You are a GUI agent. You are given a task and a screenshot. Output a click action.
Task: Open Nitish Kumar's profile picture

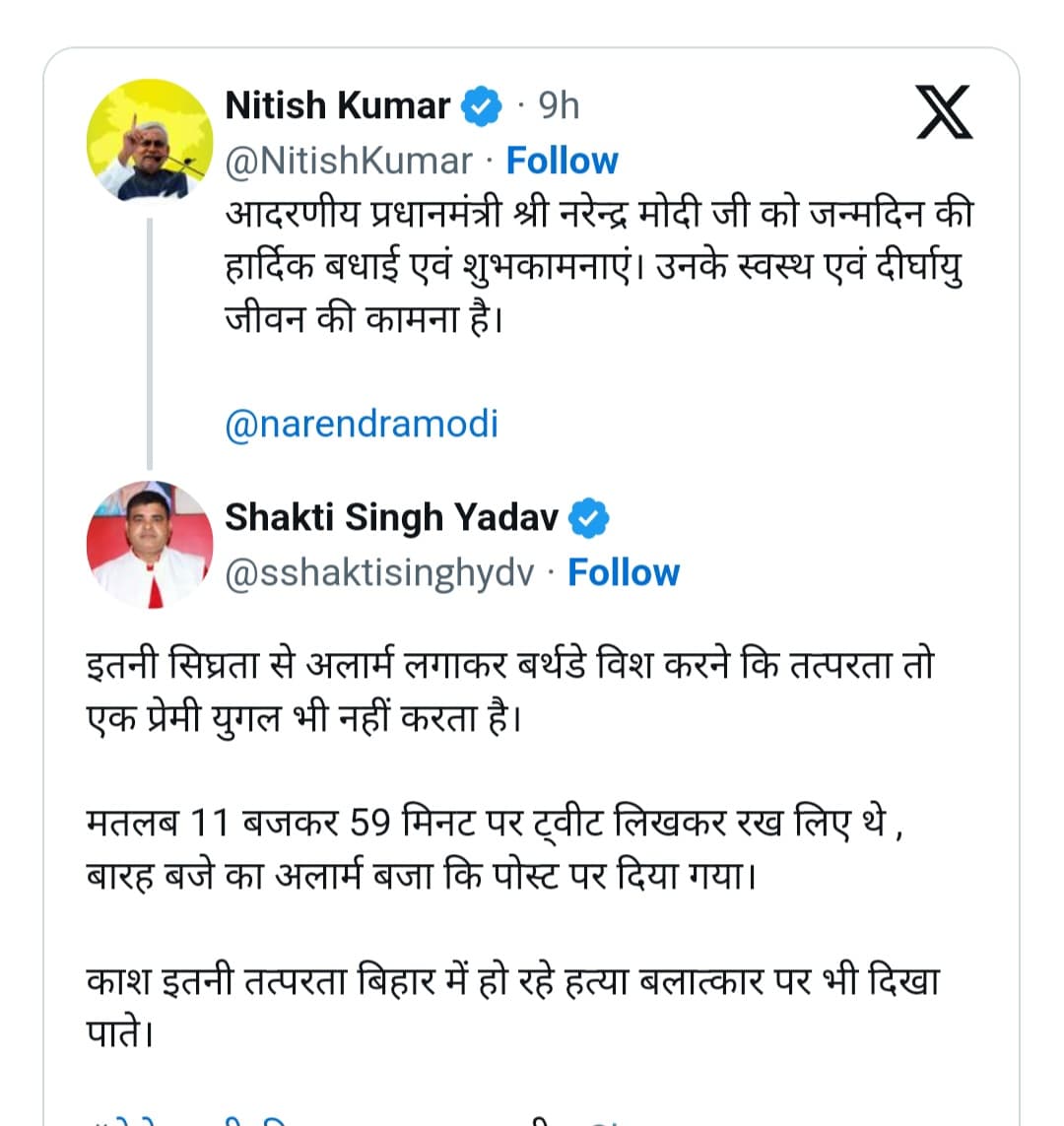coord(150,142)
